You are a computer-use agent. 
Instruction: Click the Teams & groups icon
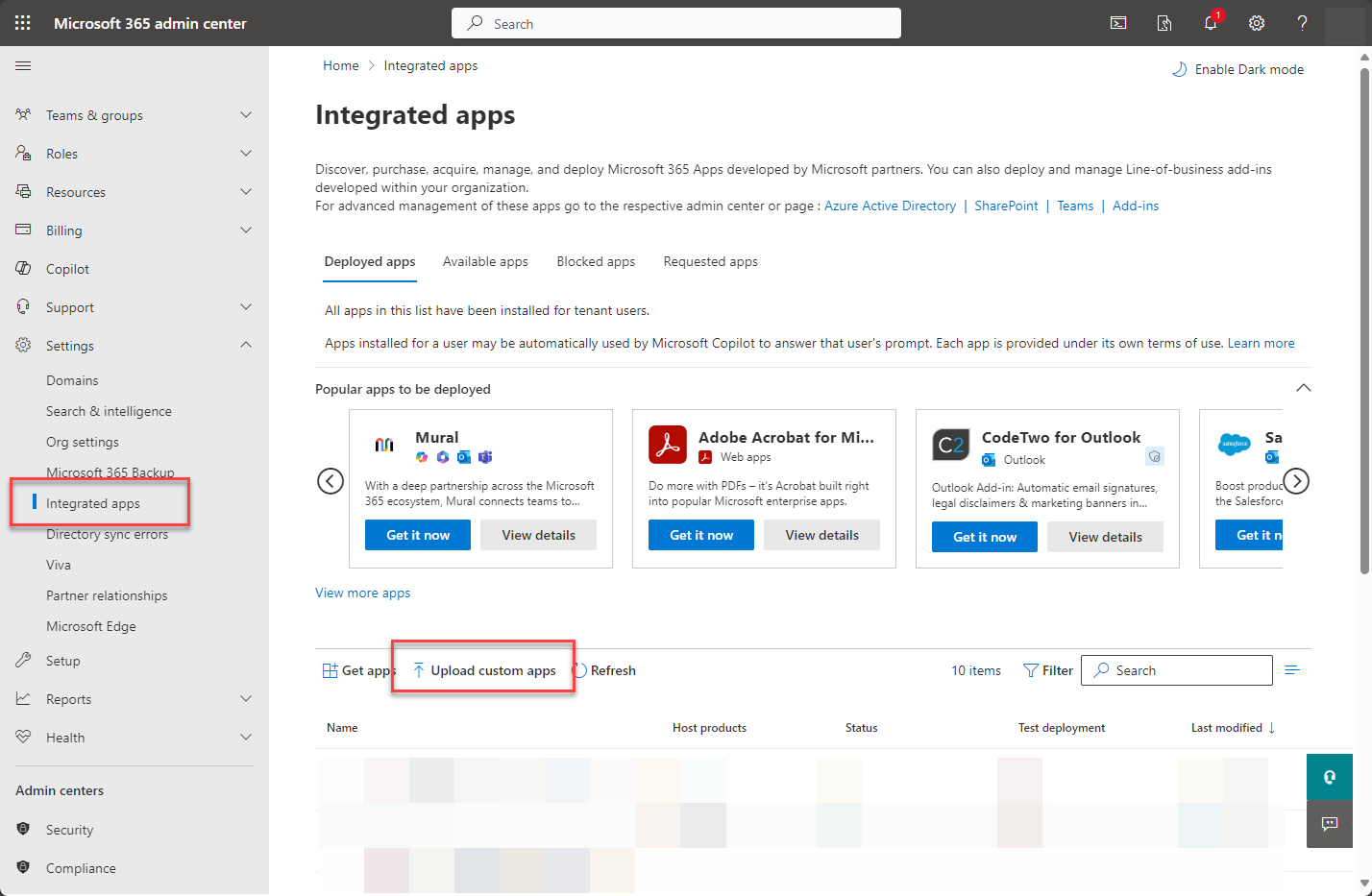coord(23,115)
